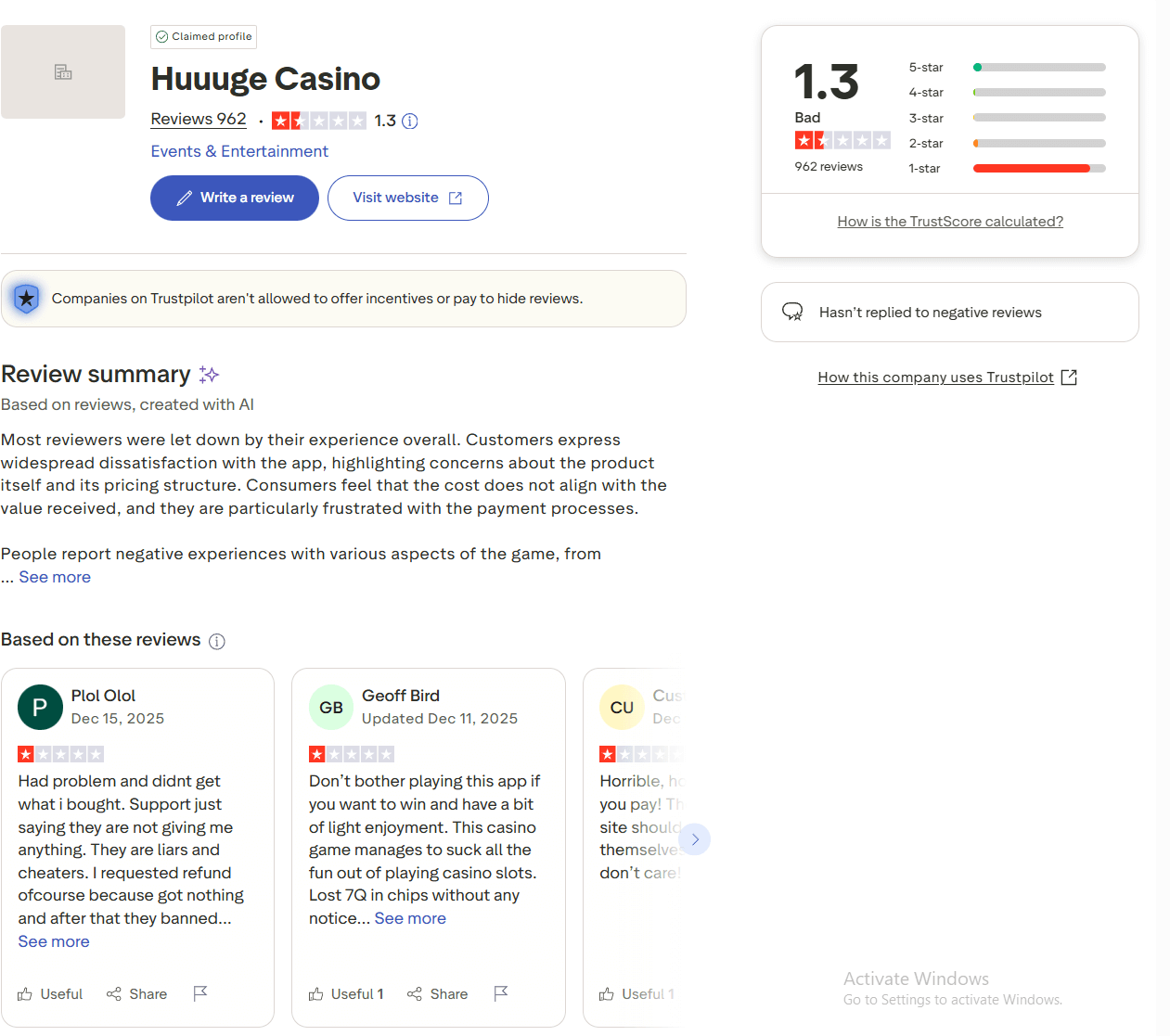Mark Geoff Bird's review as Useful
Viewport: 1170px width, 1036px height.
click(346, 994)
